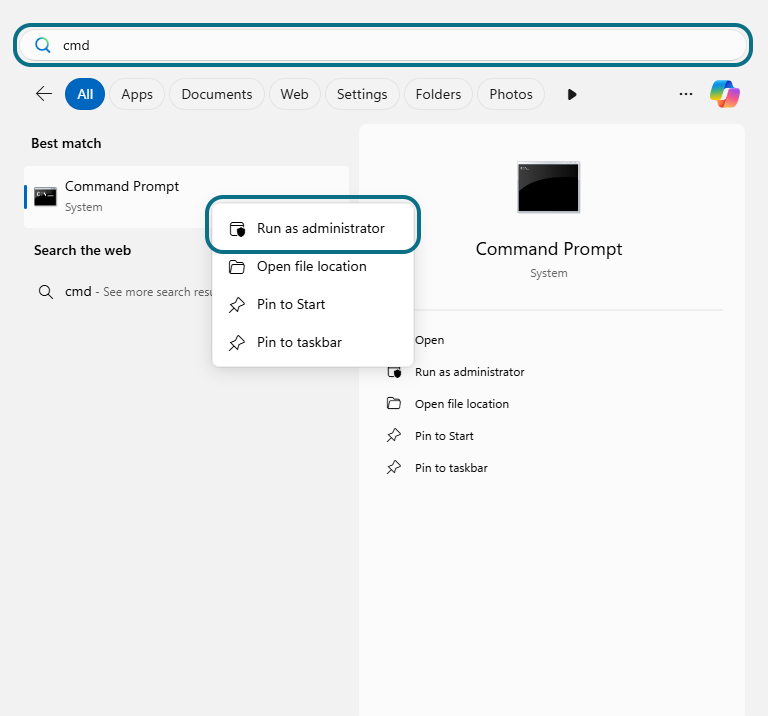This screenshot has width=768, height=716.
Task: Switch to the Photos filter tab
Action: (511, 94)
